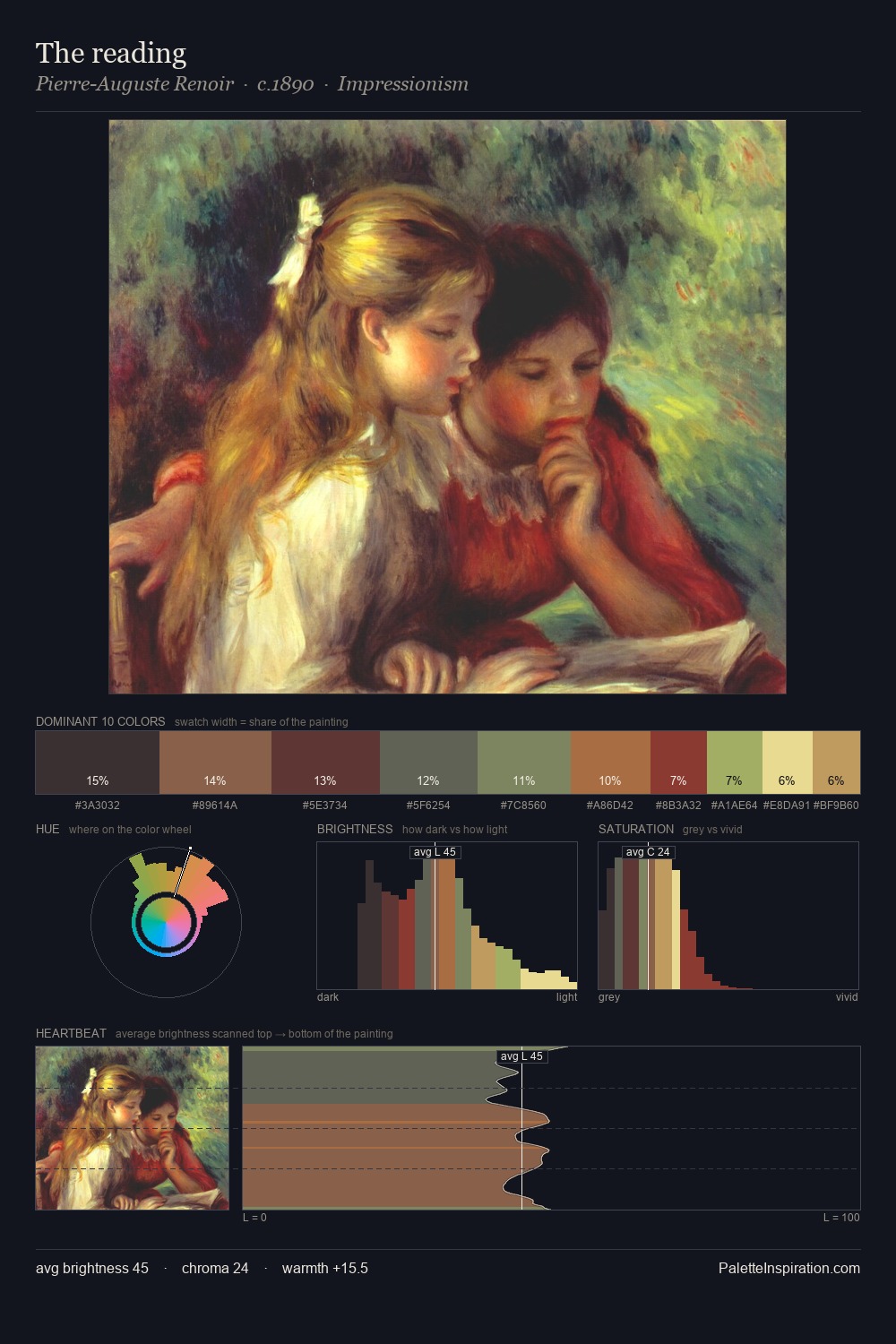Click the '#A1AE64' hex code label

pos(735,805)
